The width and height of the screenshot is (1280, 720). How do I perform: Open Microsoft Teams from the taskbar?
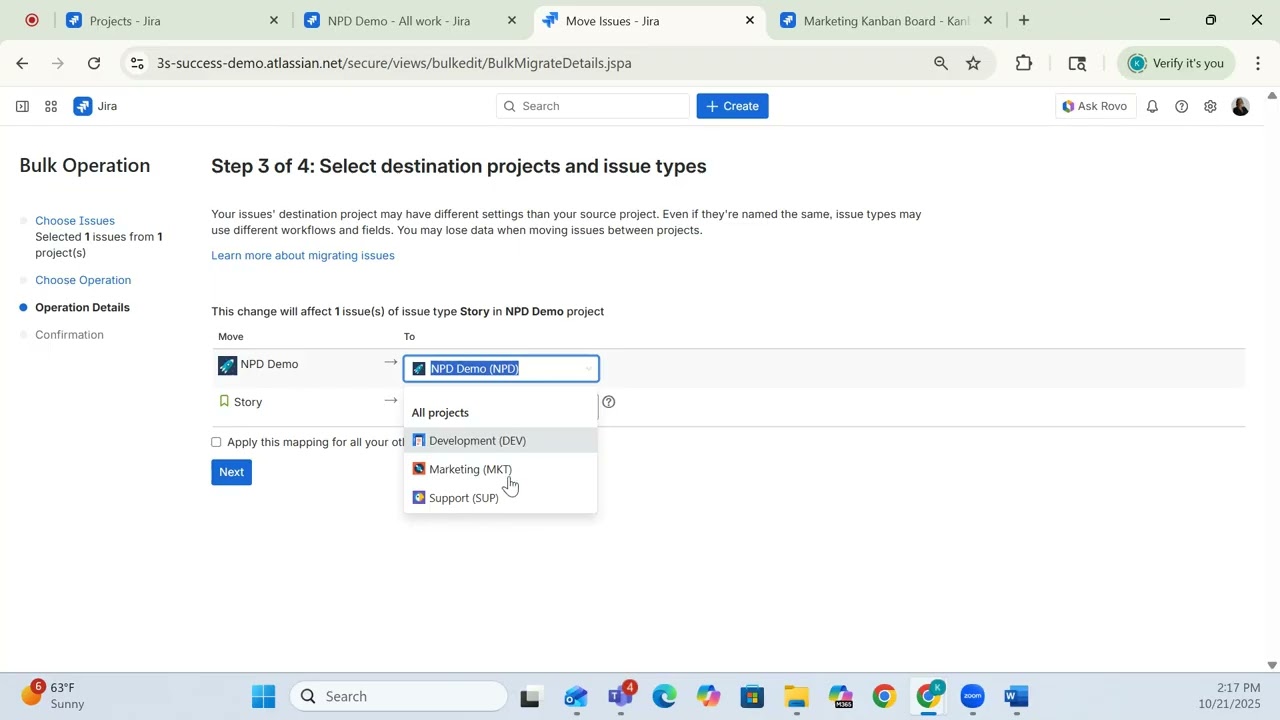(621, 696)
